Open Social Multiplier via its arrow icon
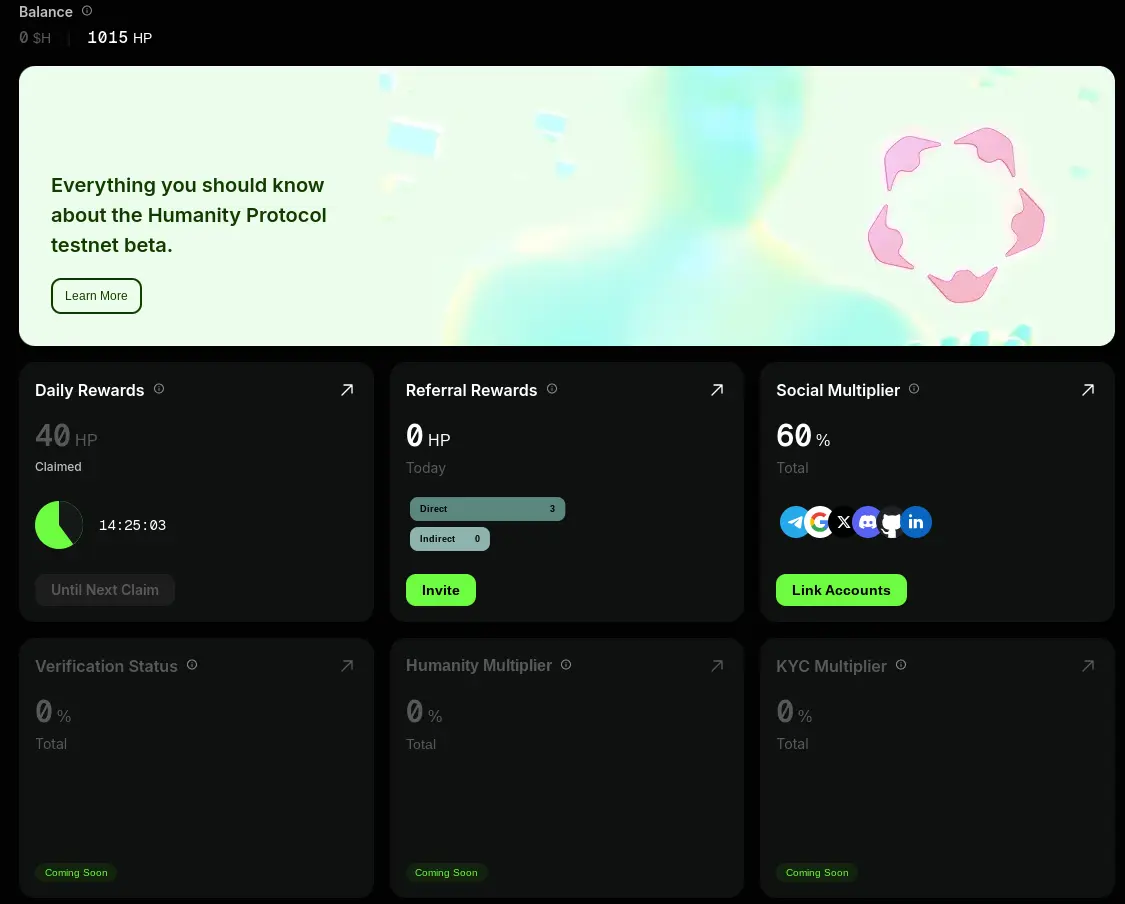 (x=1088, y=390)
